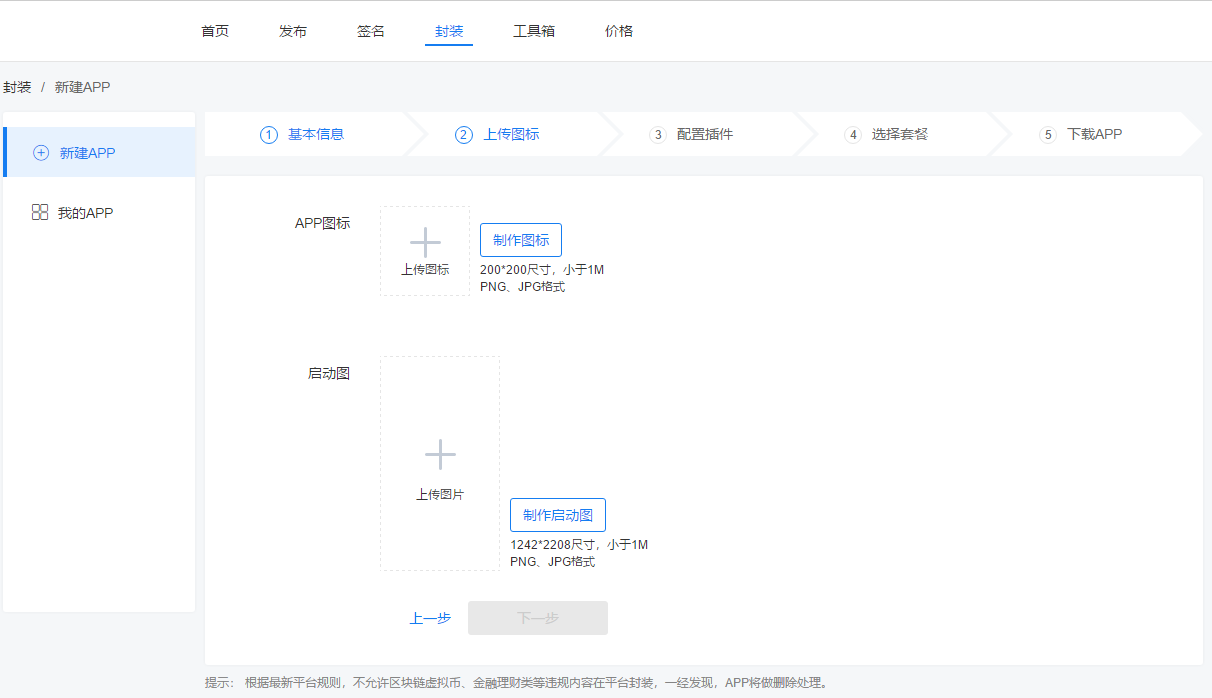Select step 2 上传图标 in the wizard

click(x=498, y=134)
